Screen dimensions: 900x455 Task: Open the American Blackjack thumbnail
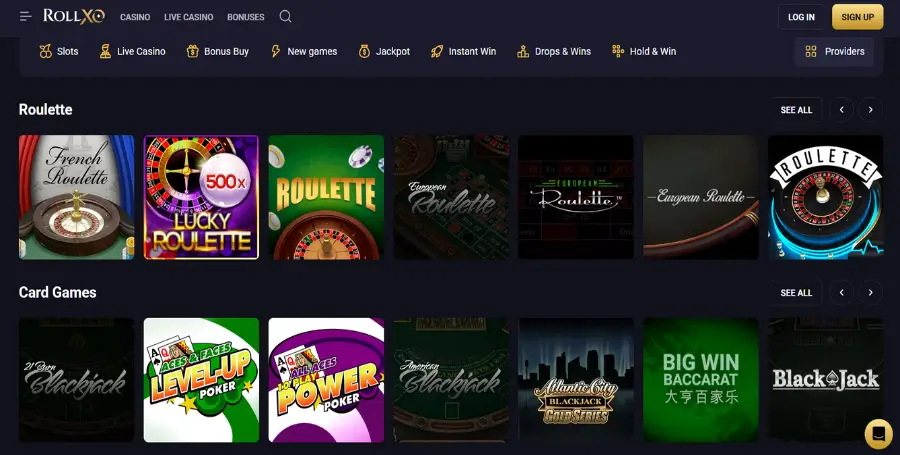[x=451, y=380]
